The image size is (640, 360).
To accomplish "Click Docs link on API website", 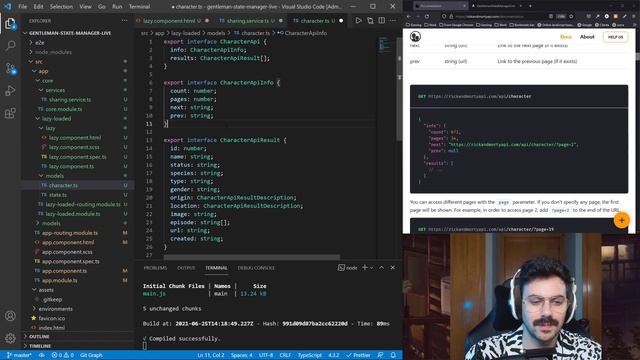I will 566,37.
